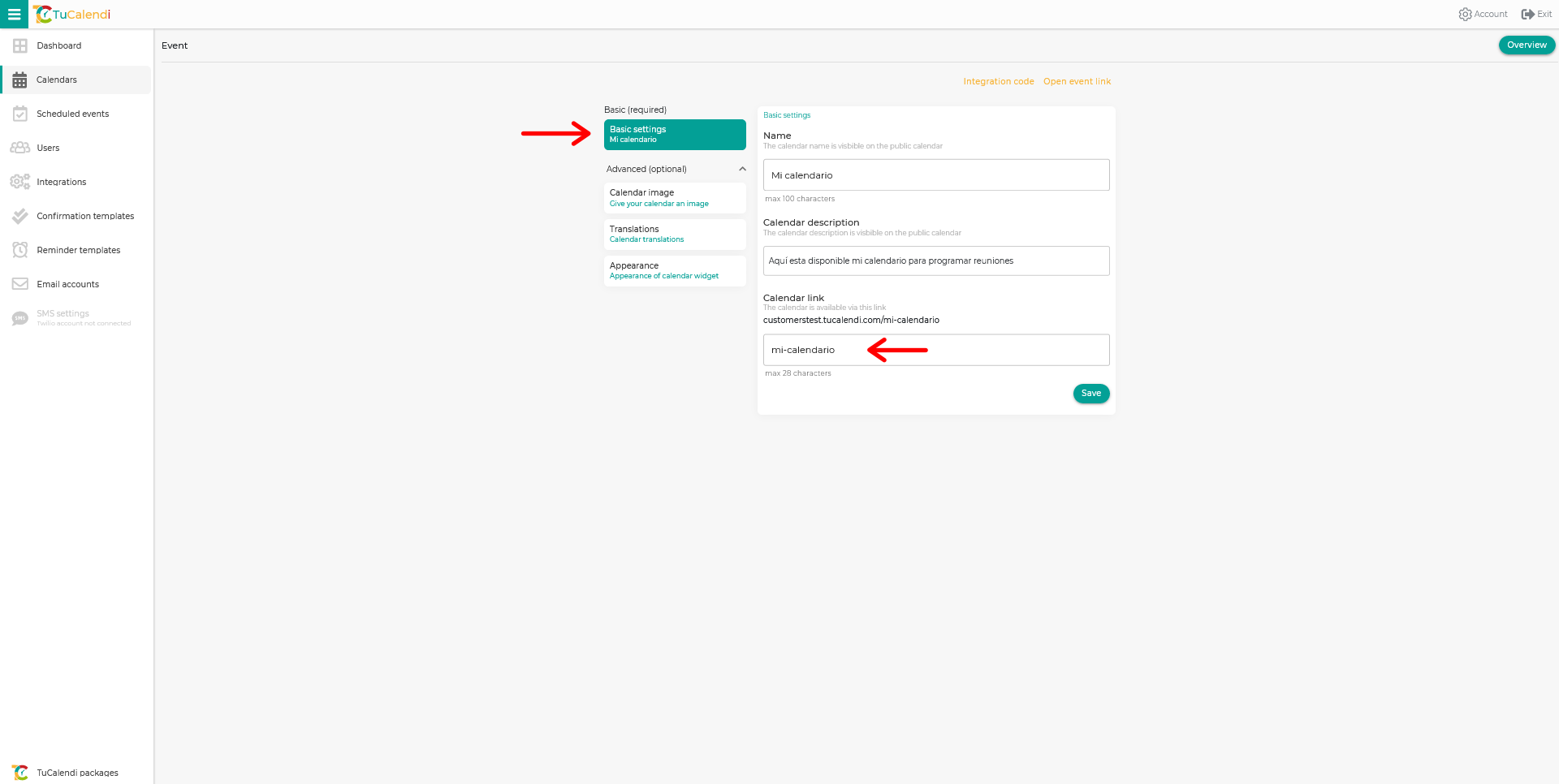
Task: Click the Calendars icon in sidebar
Action: coord(20,80)
